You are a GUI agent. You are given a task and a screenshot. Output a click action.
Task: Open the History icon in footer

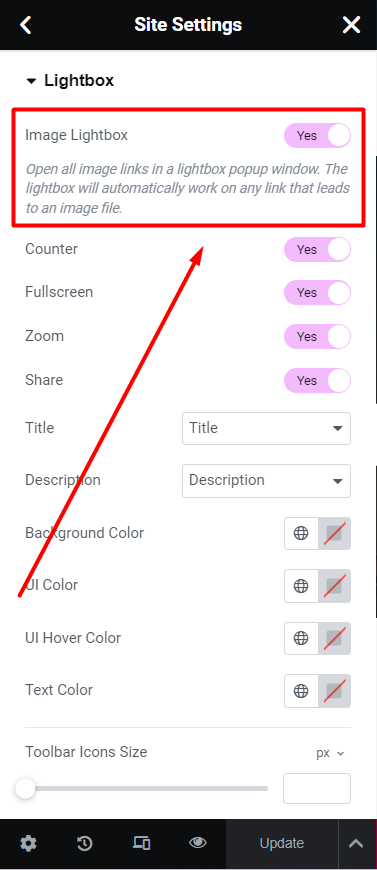84,843
